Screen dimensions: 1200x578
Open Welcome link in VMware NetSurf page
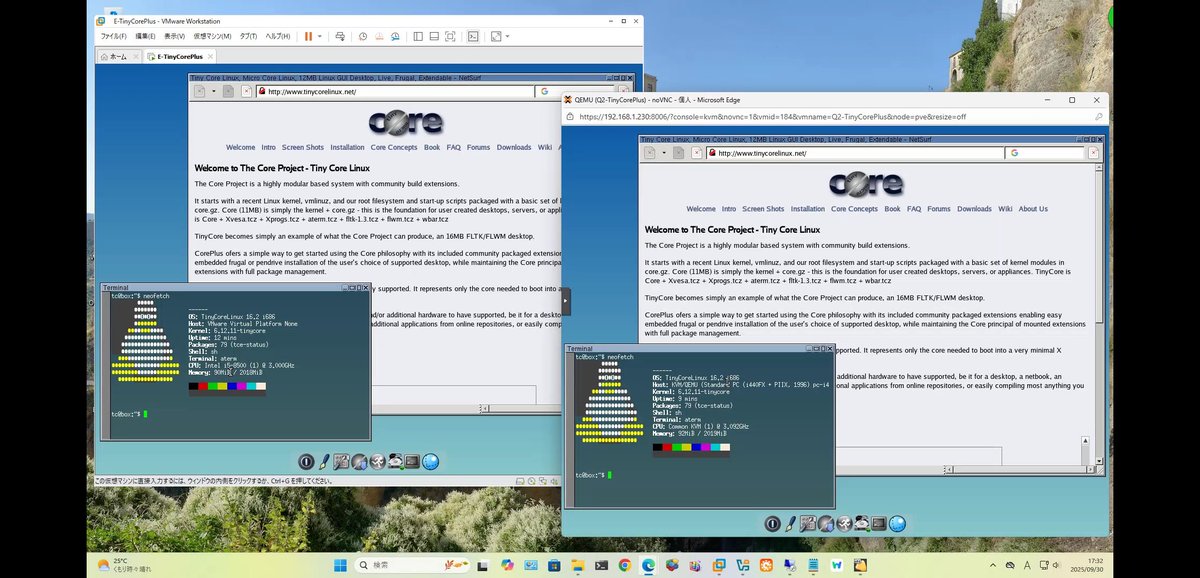240,147
